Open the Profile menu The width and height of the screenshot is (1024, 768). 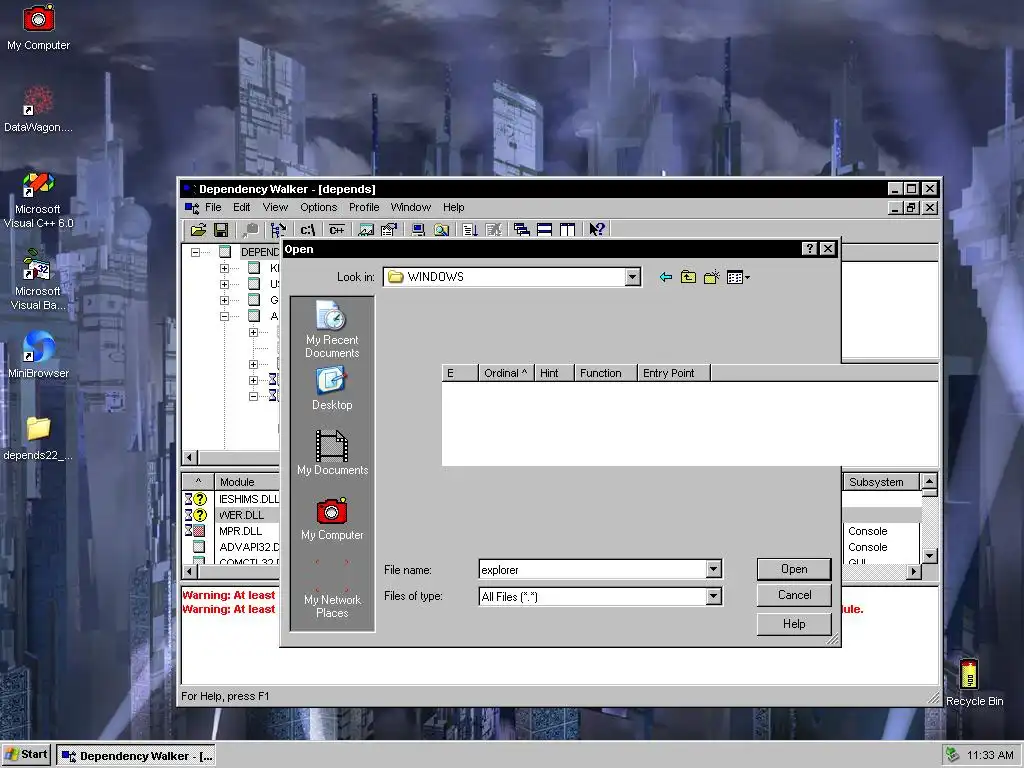point(364,207)
